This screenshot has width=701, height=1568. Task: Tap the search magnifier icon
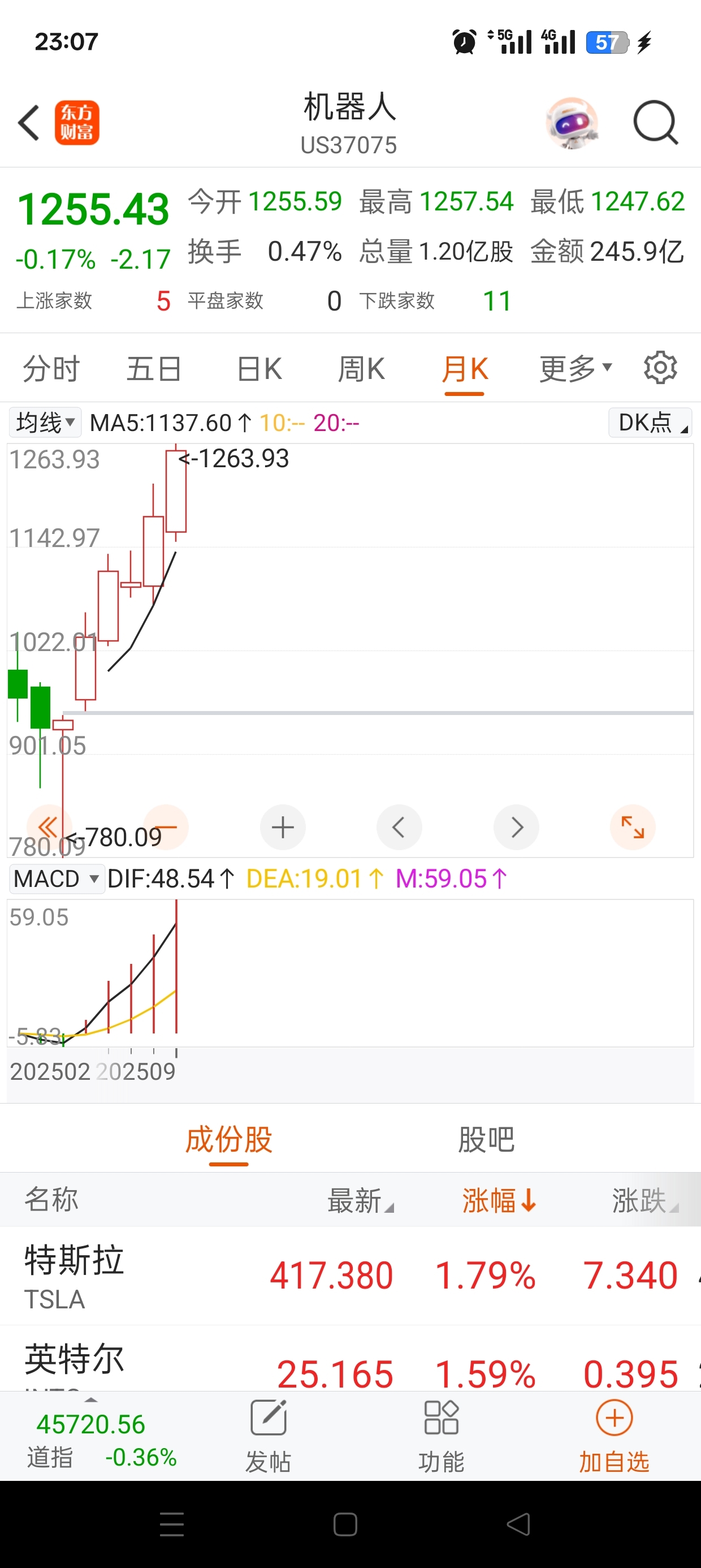coord(655,123)
